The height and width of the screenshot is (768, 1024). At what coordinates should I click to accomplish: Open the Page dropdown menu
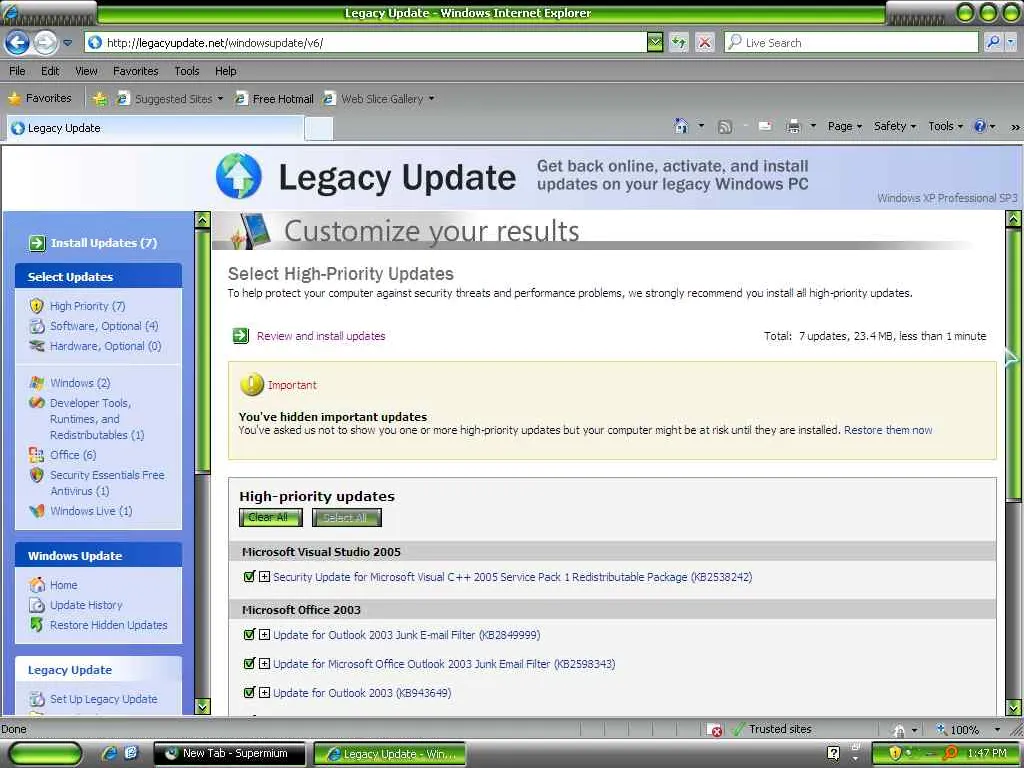845,126
